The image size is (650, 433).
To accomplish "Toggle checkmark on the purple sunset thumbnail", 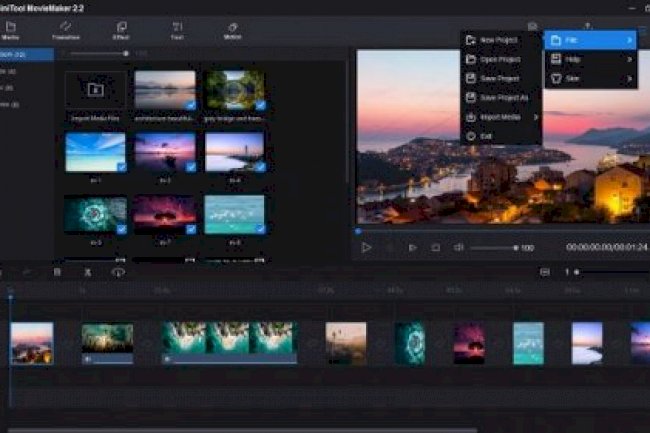I will [191, 167].
